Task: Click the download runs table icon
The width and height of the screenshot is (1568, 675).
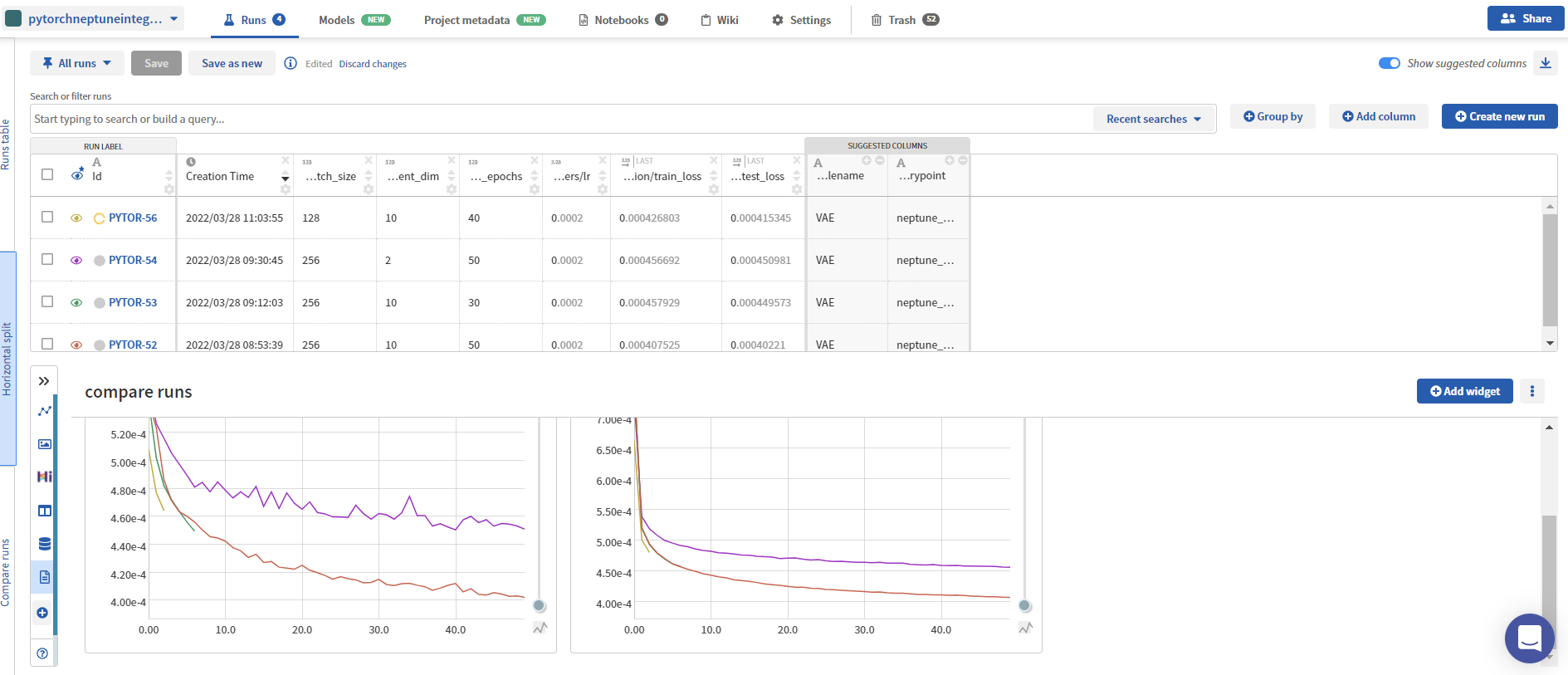Action: click(1545, 63)
